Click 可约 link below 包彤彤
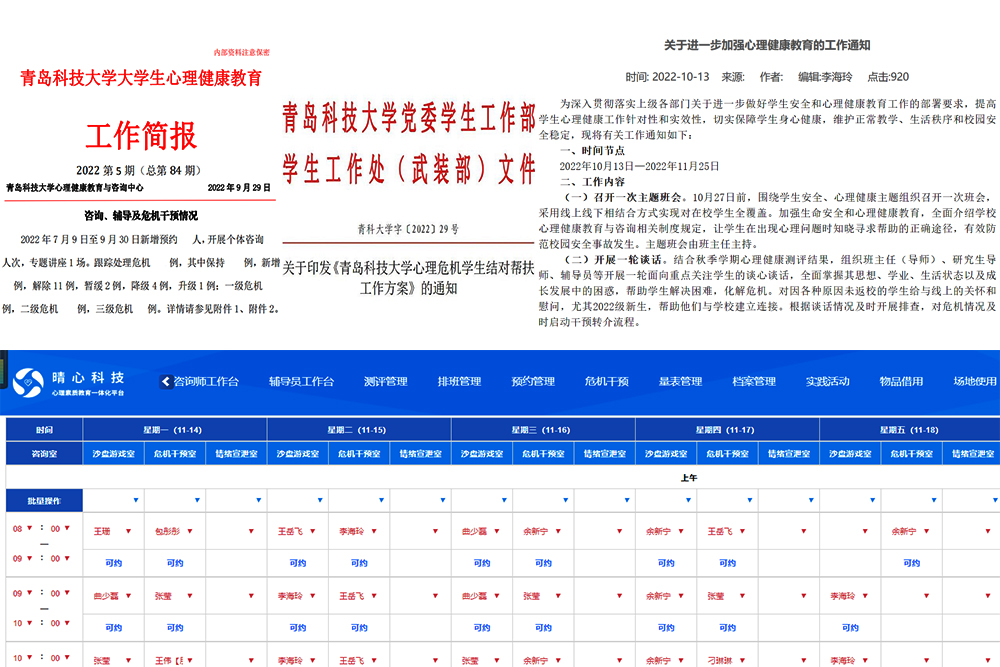This screenshot has width=1000, height=667. [175, 563]
